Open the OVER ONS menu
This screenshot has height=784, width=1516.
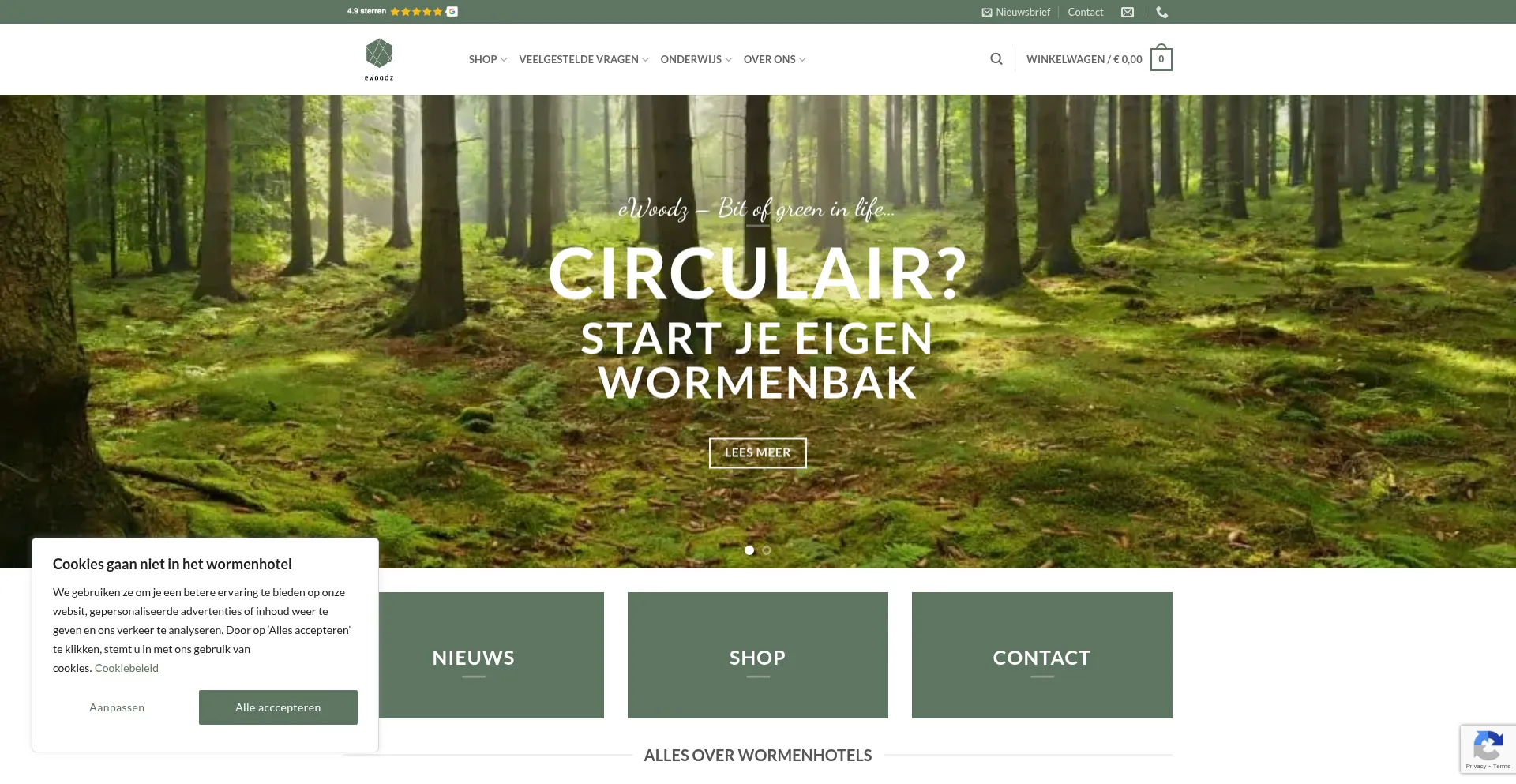tap(775, 59)
